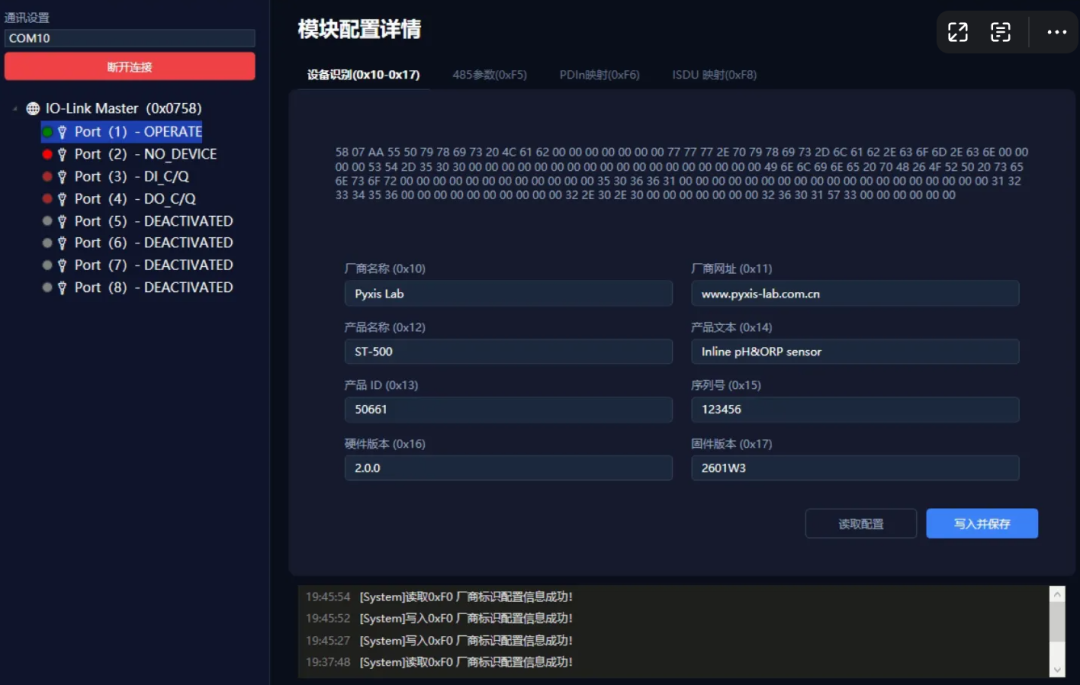Go to the ISDU 映射(0xF8) tab
Screen dimensions: 1080x685
coord(714,75)
